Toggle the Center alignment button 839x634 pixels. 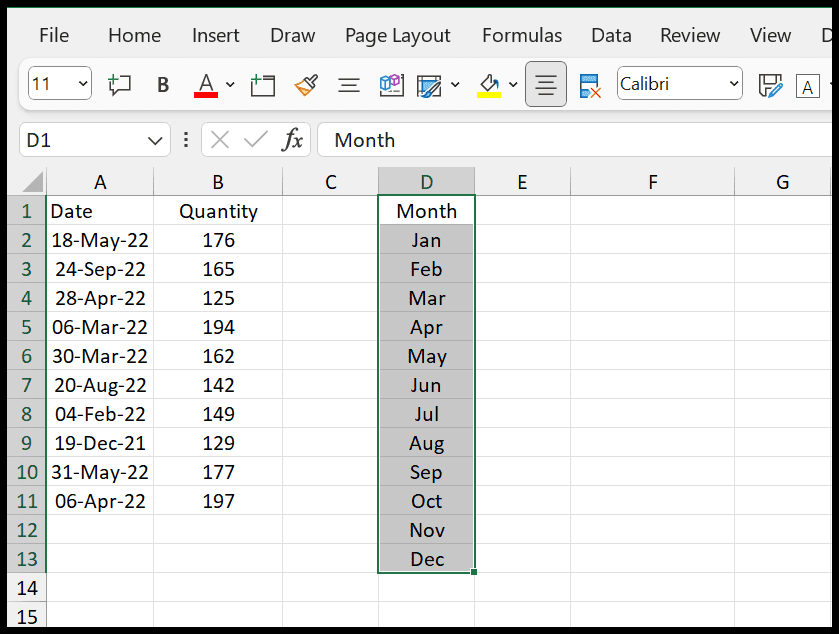[x=546, y=84]
